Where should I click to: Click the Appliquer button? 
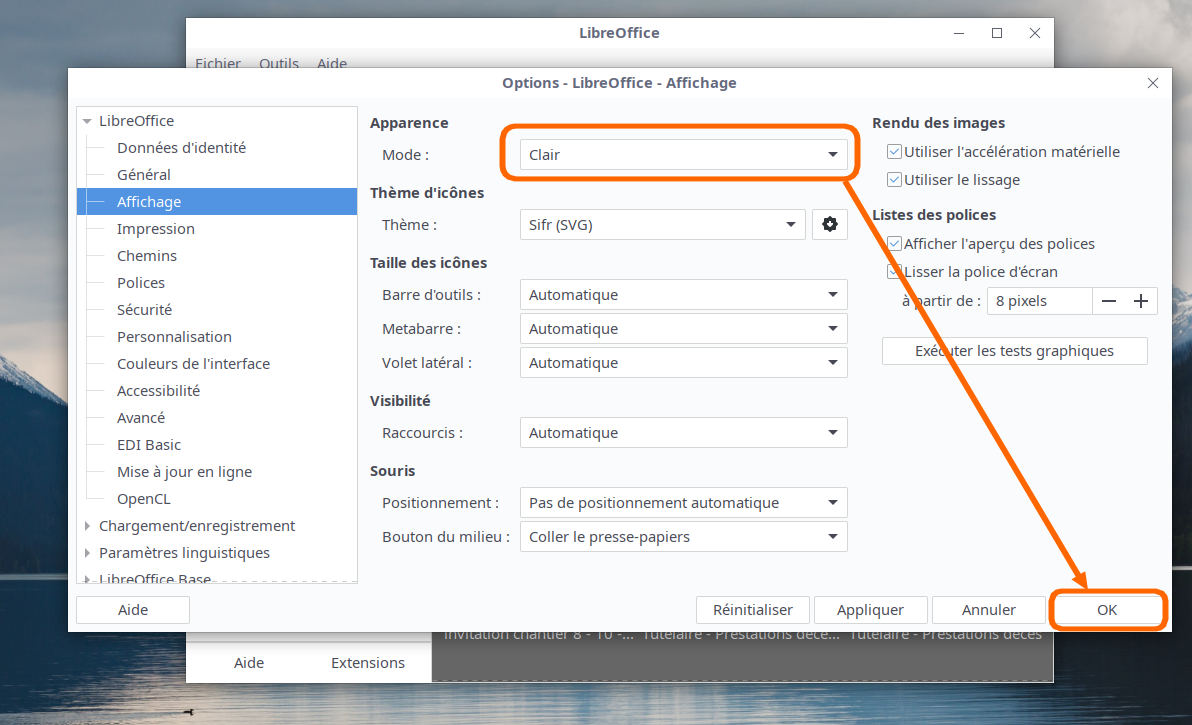click(x=870, y=610)
